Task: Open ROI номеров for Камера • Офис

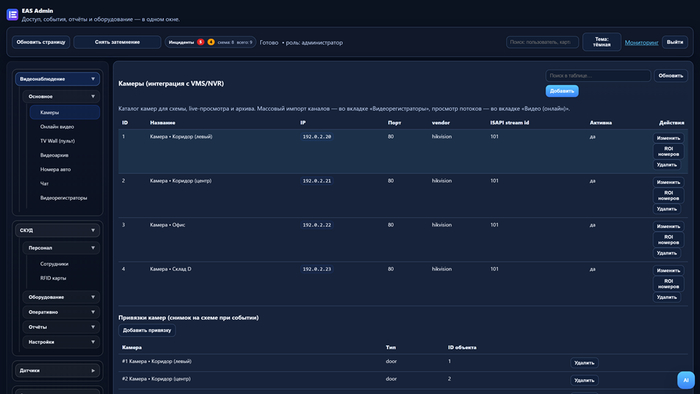Action: (668, 240)
